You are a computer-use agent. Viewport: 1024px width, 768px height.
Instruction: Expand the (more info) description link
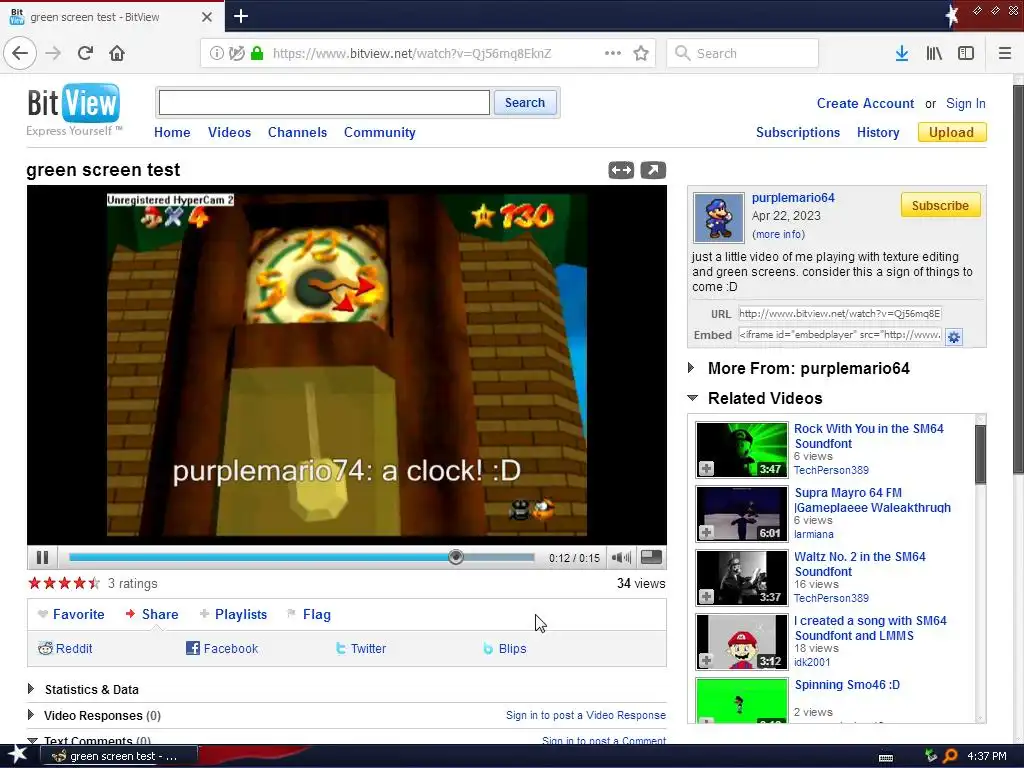[x=778, y=234]
